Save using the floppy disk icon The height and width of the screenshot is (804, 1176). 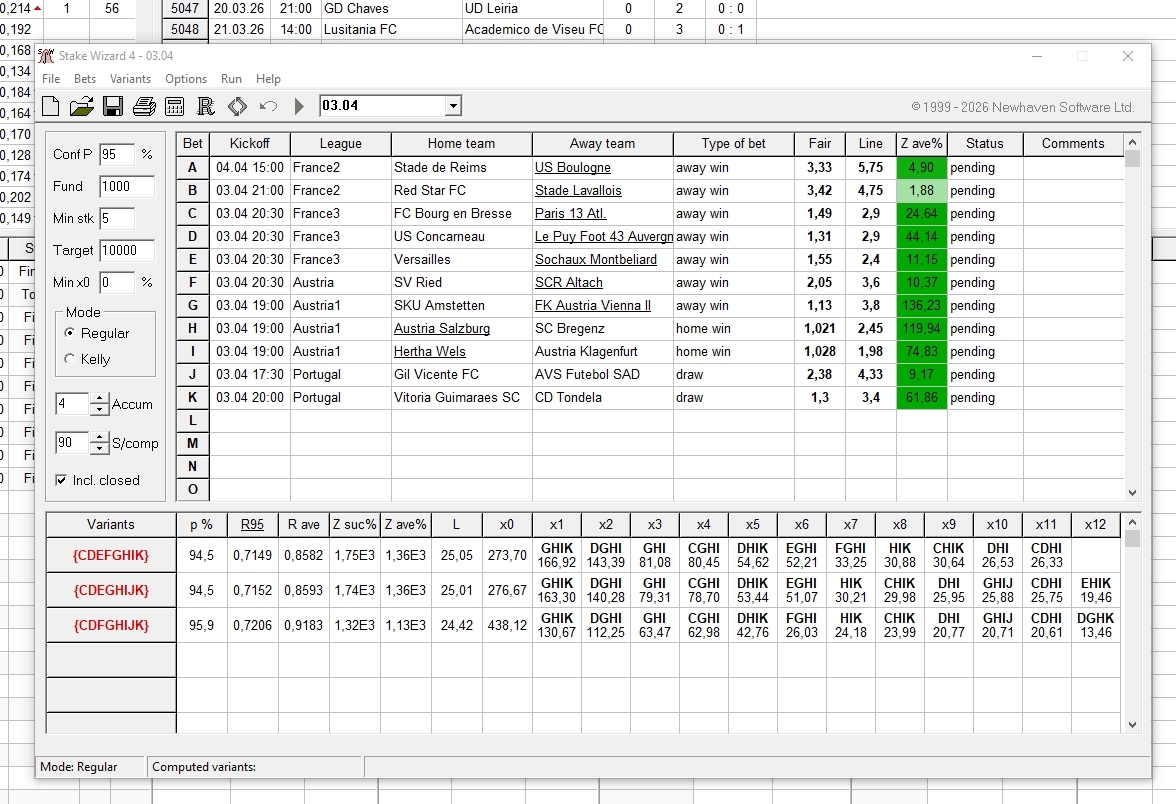pos(113,106)
